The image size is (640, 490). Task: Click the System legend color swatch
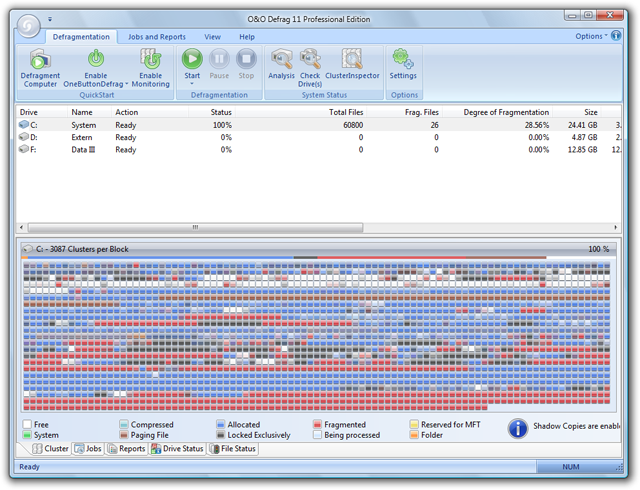pos(27,435)
